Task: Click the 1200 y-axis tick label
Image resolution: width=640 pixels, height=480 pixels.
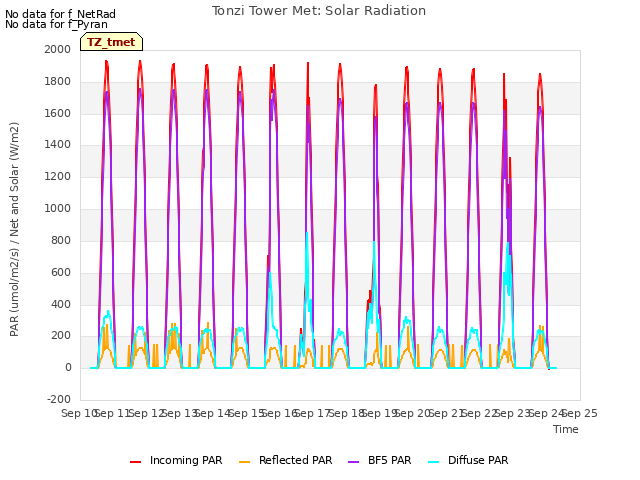Action: pos(58,176)
